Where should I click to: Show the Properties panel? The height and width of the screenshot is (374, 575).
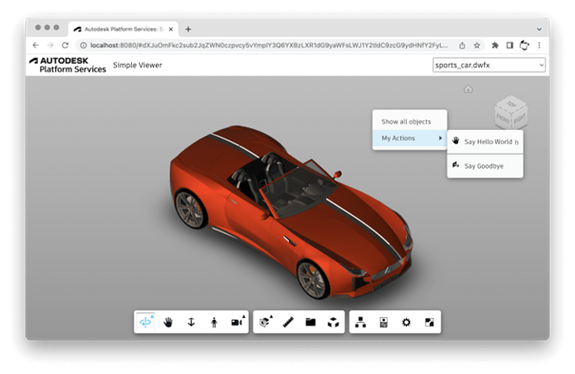[384, 322]
